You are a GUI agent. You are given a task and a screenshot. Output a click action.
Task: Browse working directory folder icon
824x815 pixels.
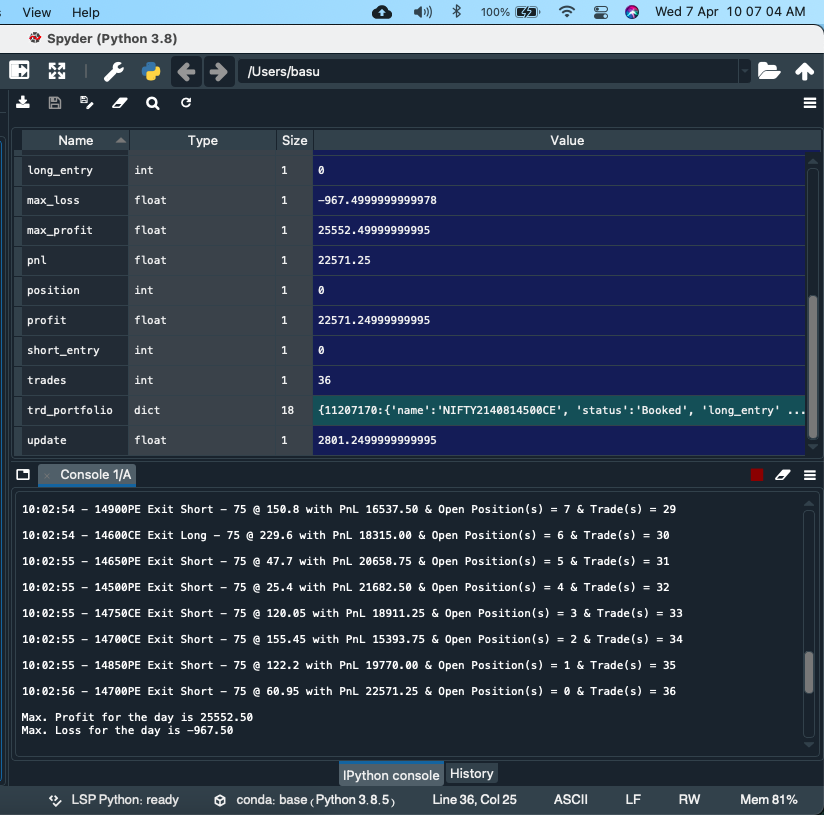click(x=768, y=71)
